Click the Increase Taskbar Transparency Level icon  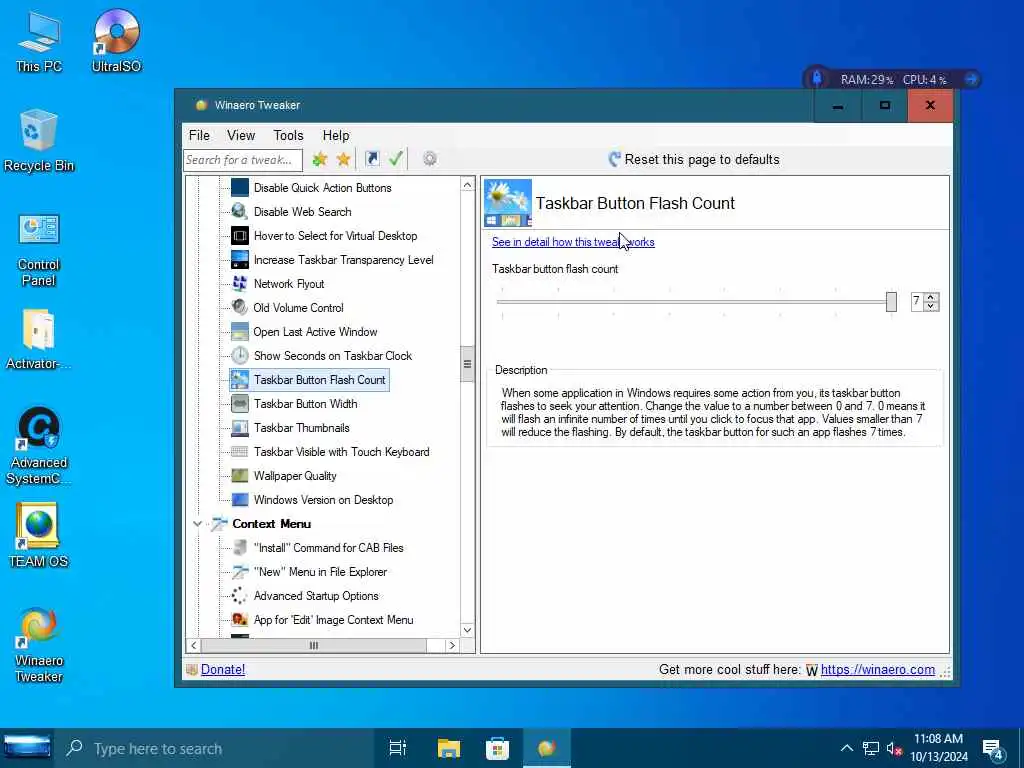click(240, 260)
